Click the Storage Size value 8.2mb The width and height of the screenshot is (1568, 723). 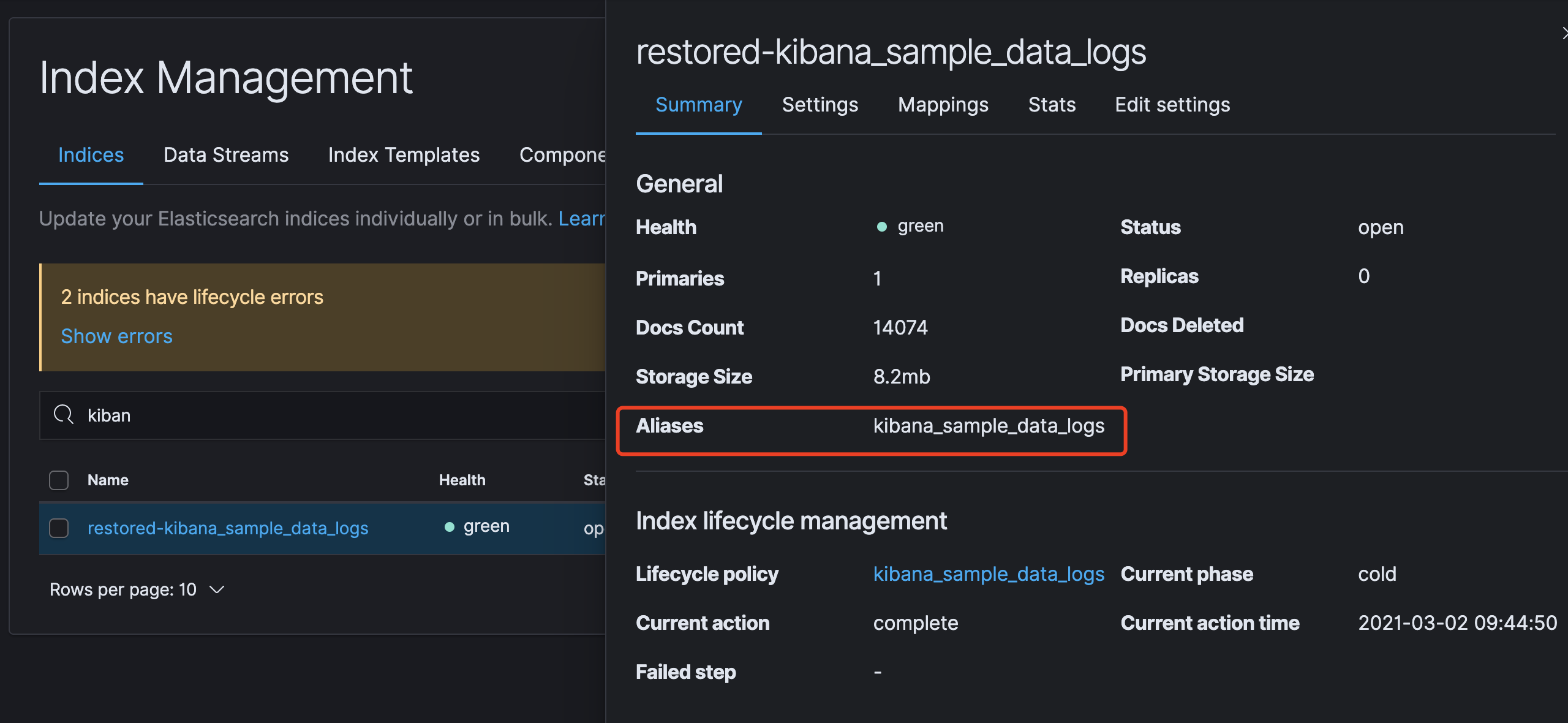click(x=901, y=376)
